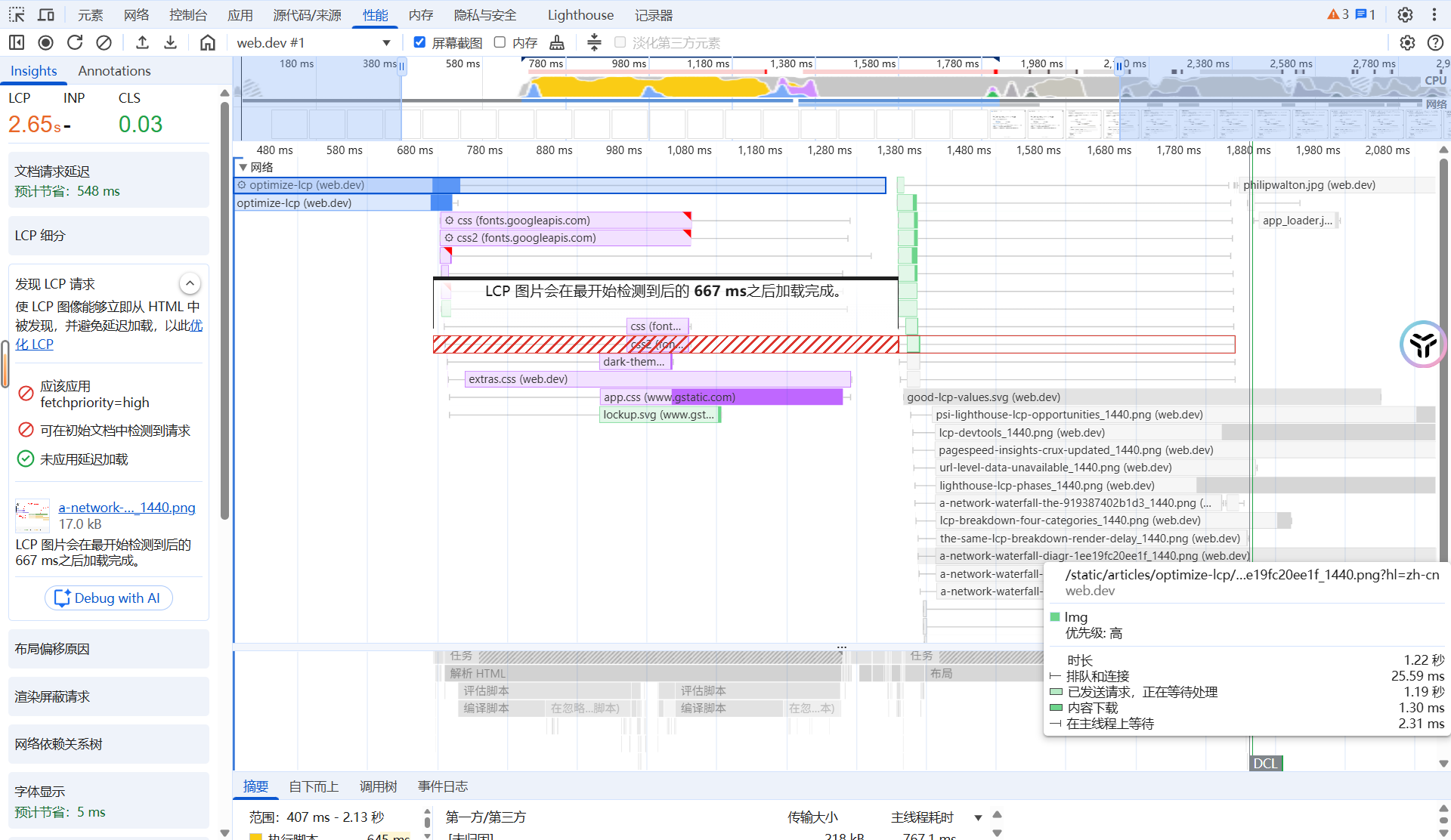
Task: Collapse the 网络 track triangle
Action: 243,167
